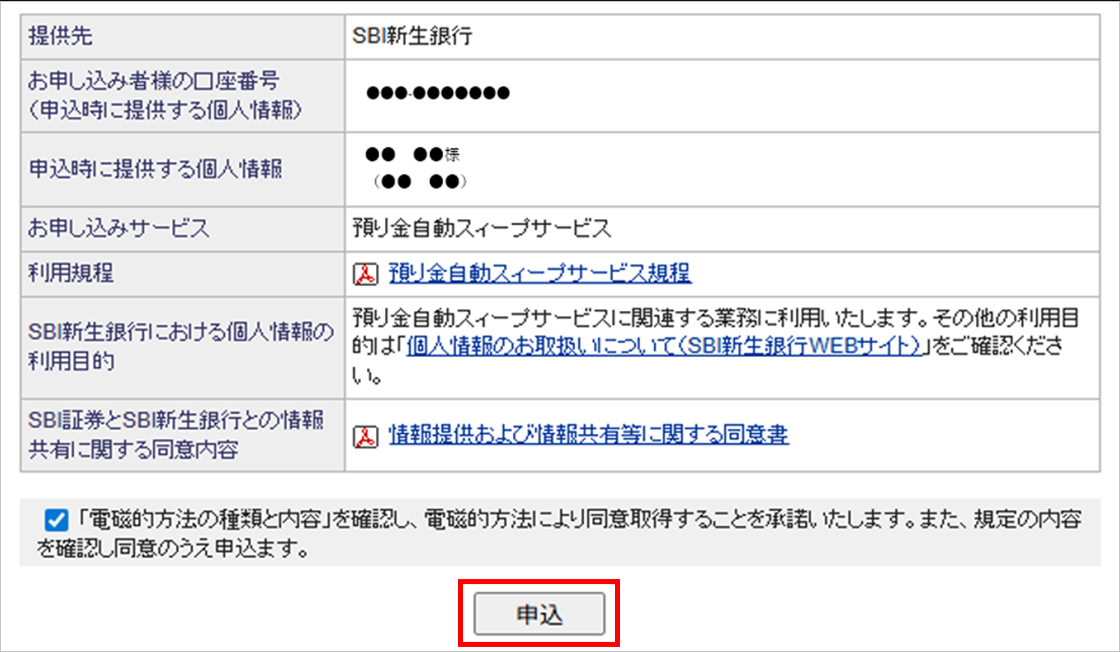The width and height of the screenshot is (1120, 652).
Task: Open 個人情報のお取扱いについて(SBI新生銀行WEBサイト) link
Action: (x=664, y=346)
